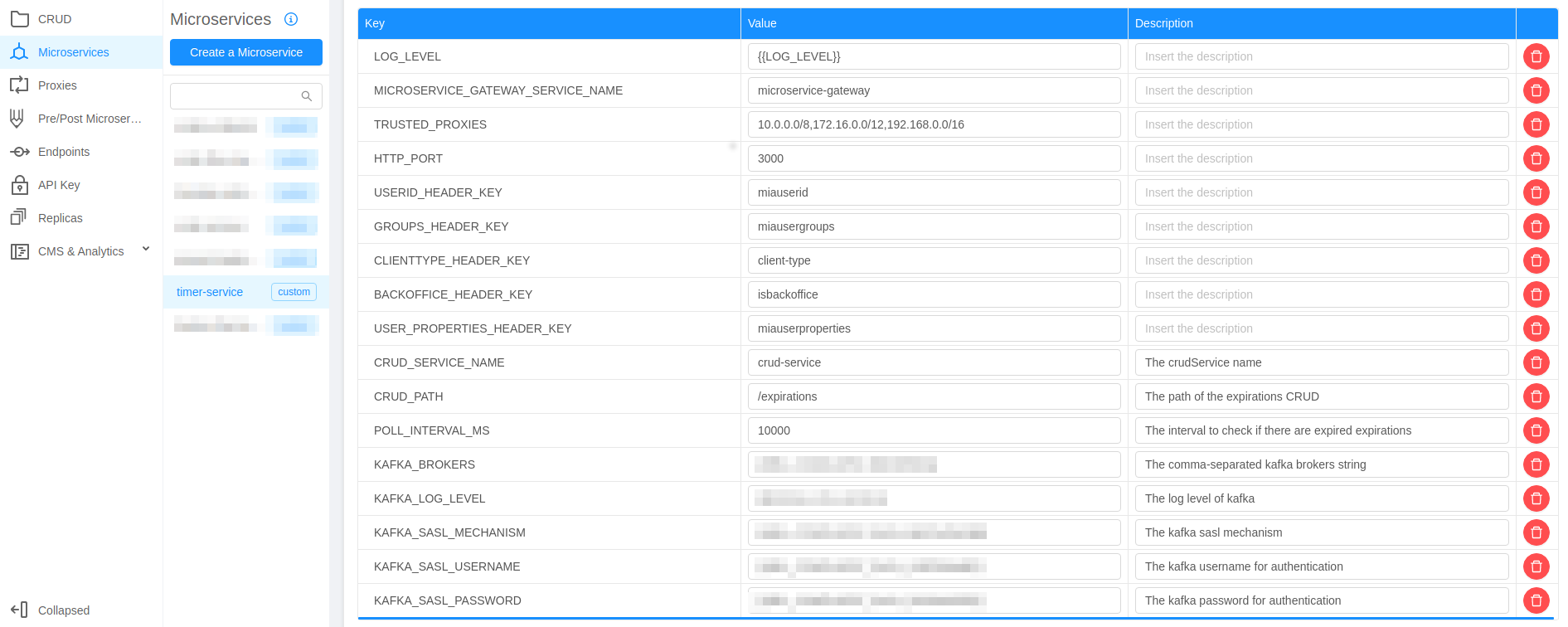Delete the USER_PROPERTIES_HEADER_KEY row
Image resolution: width=1568 pixels, height=627 pixels.
[x=1536, y=328]
